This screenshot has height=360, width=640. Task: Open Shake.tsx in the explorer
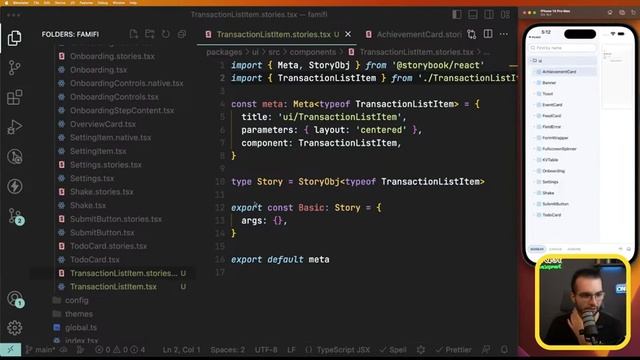[x=88, y=205]
